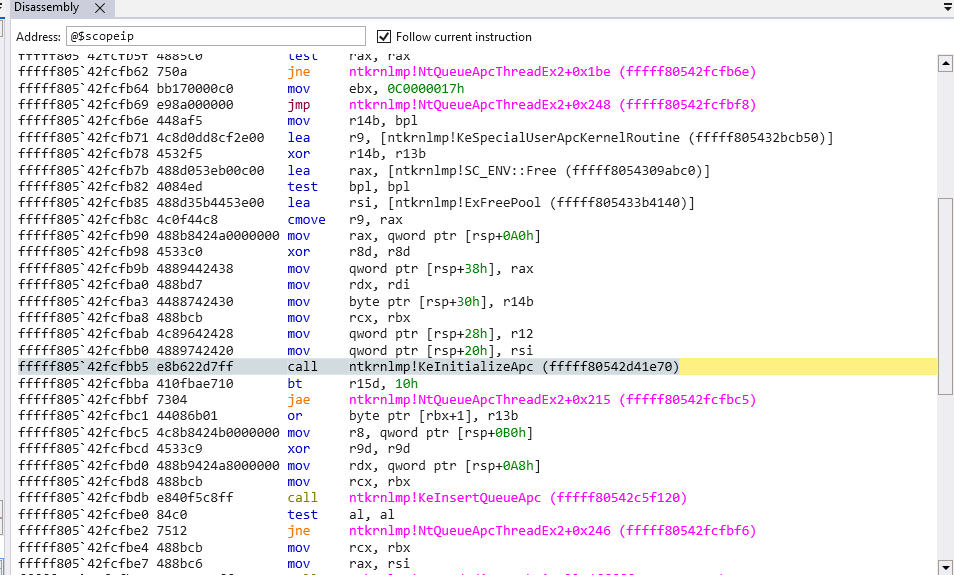Follow the NtQueueApcThreadEx2+0x248 jmp target
Viewport: 954px width, 575px height.
pyautogui.click(x=552, y=104)
